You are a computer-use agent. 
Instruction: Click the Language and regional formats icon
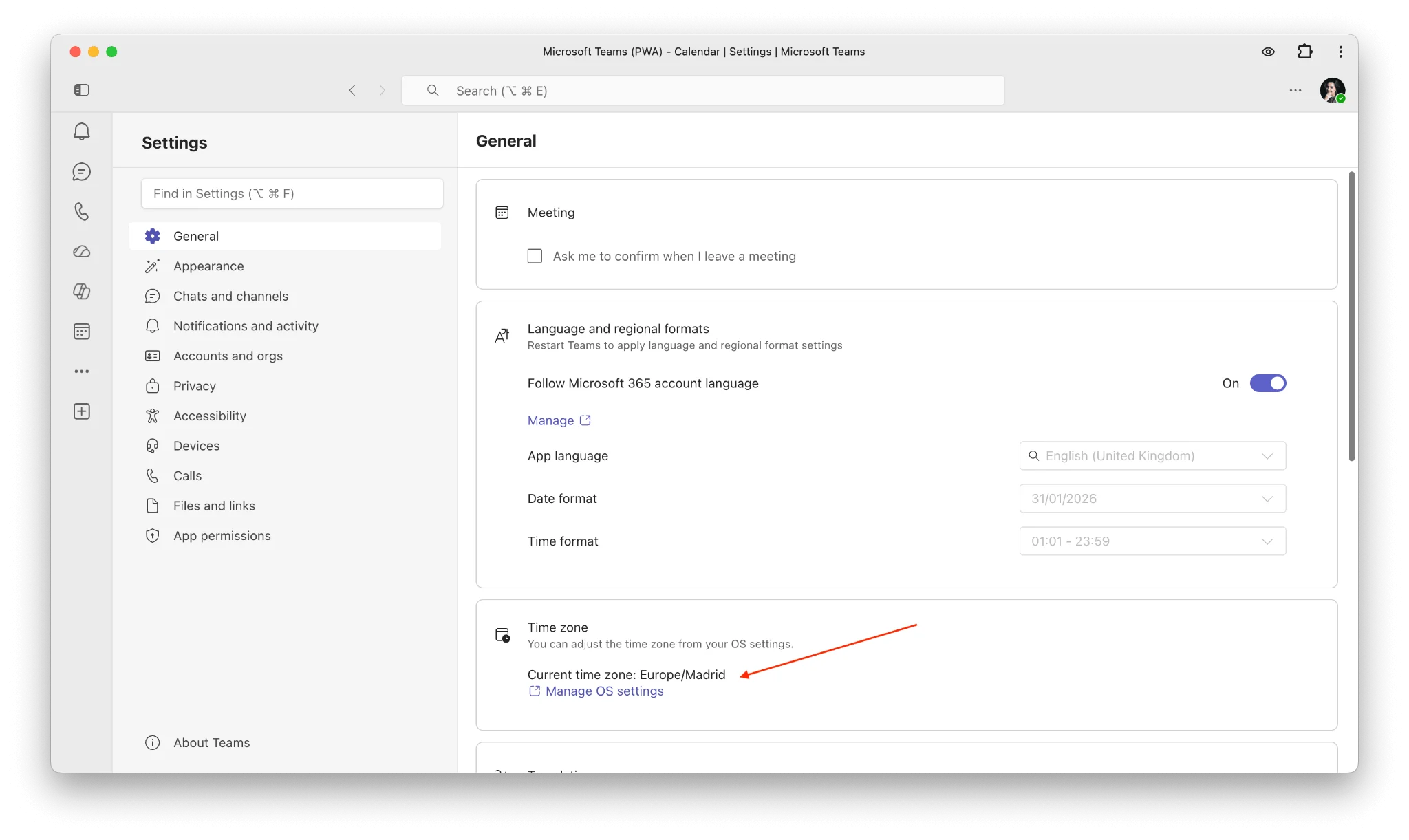click(502, 336)
